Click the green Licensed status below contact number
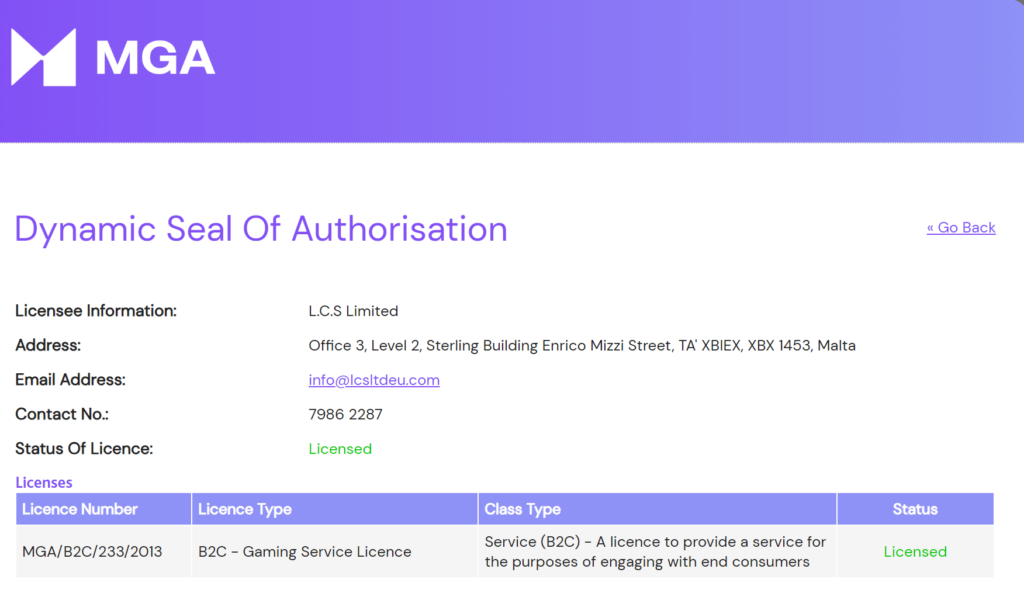Image resolution: width=1024 pixels, height=590 pixels. [x=340, y=449]
